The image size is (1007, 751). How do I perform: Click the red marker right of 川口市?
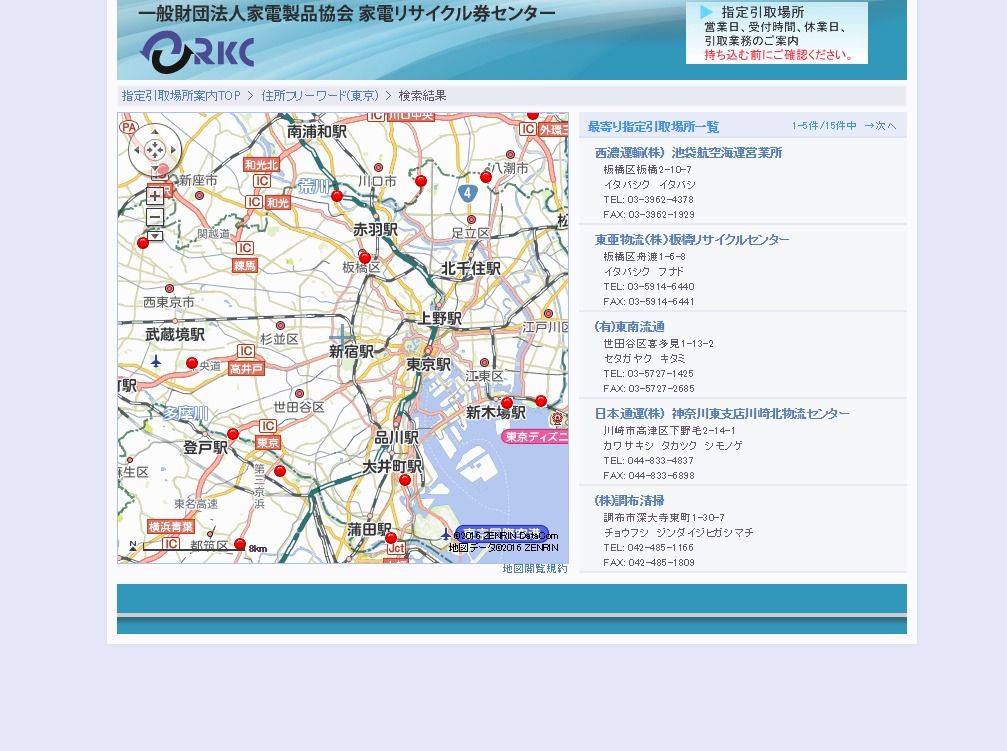pos(421,181)
